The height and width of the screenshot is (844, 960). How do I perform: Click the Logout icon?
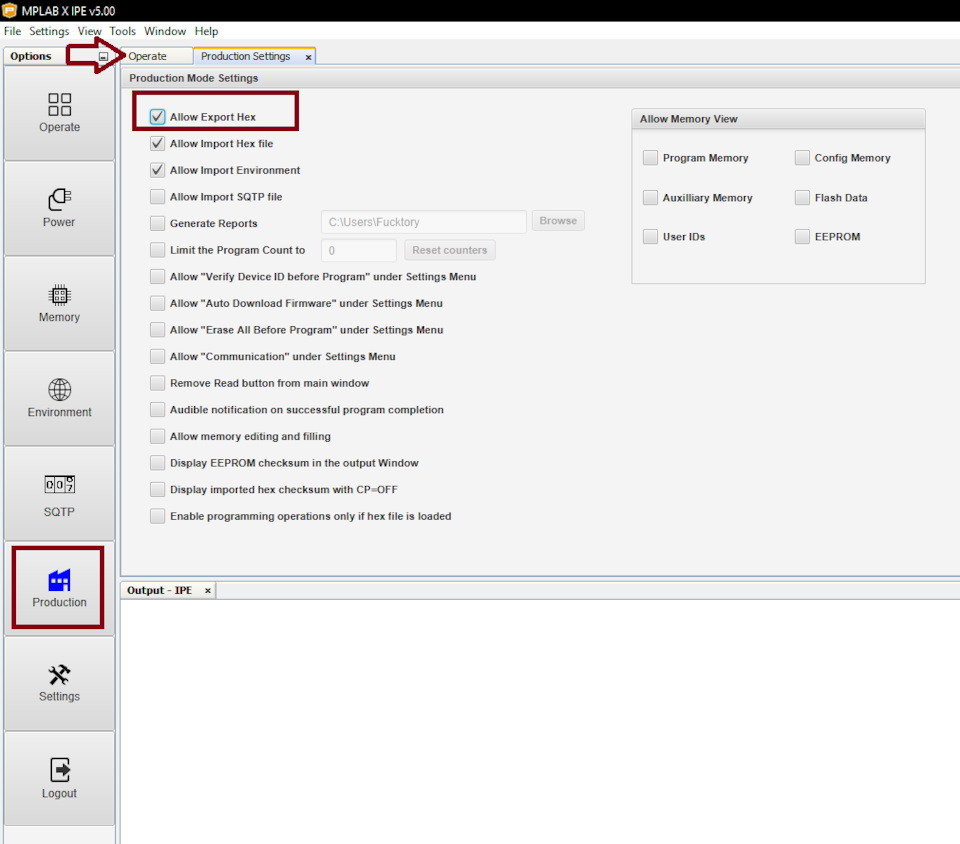59,770
